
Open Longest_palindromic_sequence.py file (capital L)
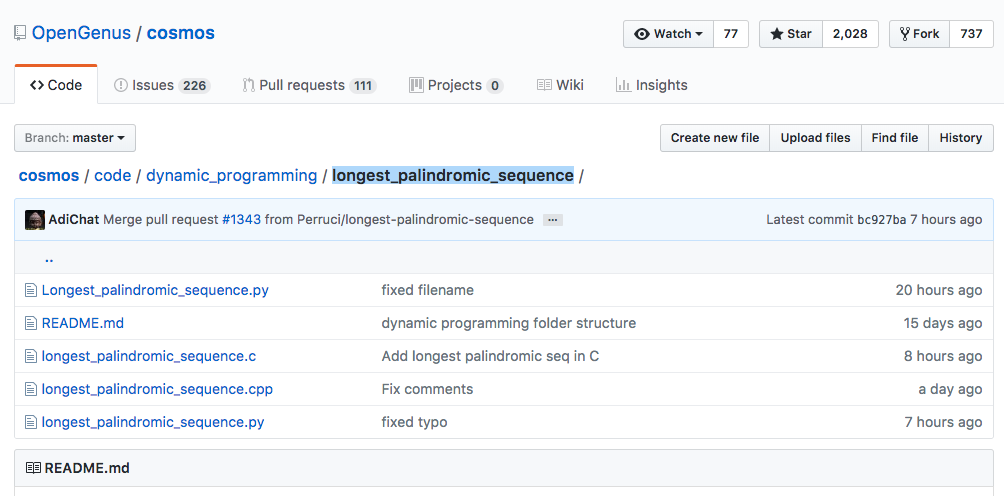(155, 291)
